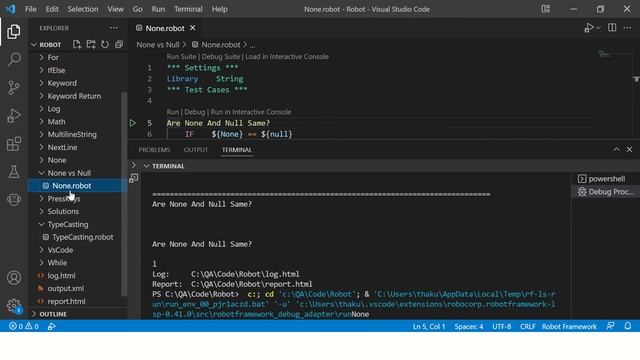
Task: Switch to the OUTPUT tab
Action: click(x=196, y=150)
